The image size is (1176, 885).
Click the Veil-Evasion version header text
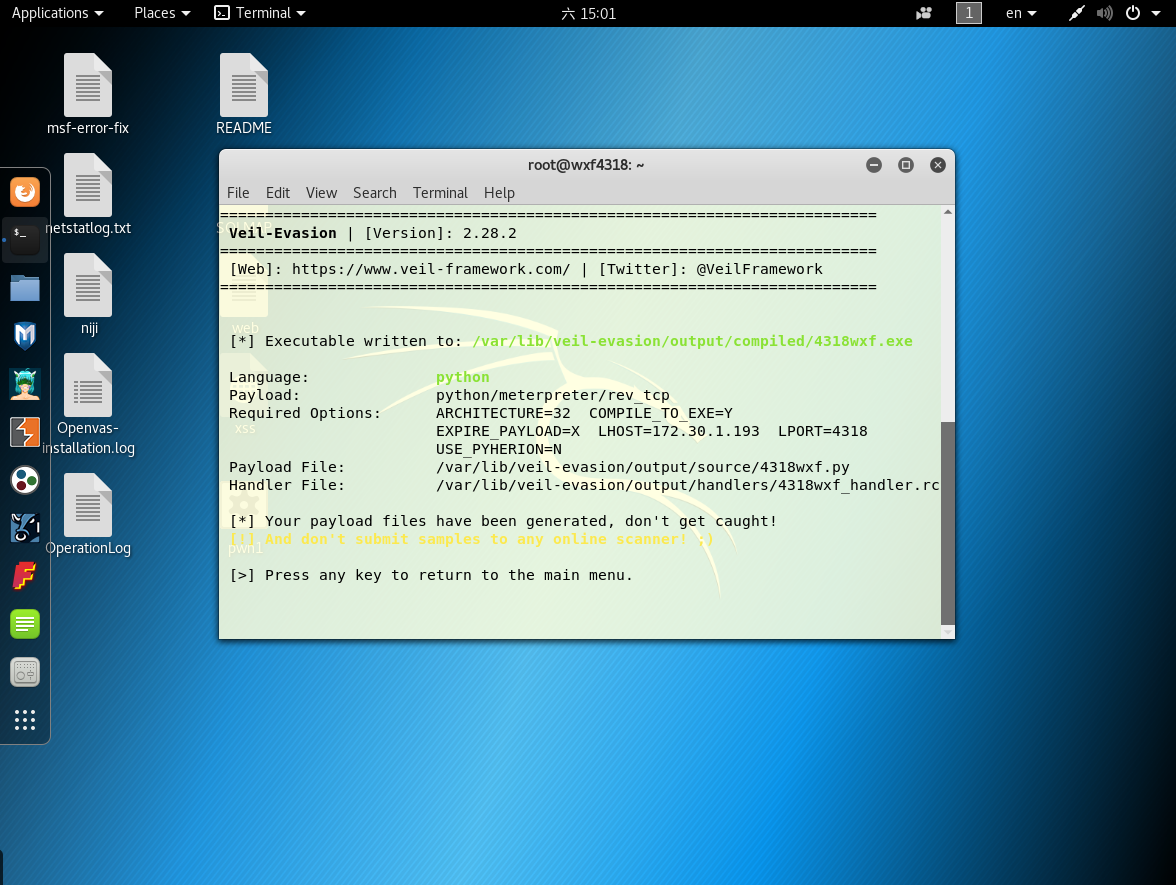[x=373, y=233]
